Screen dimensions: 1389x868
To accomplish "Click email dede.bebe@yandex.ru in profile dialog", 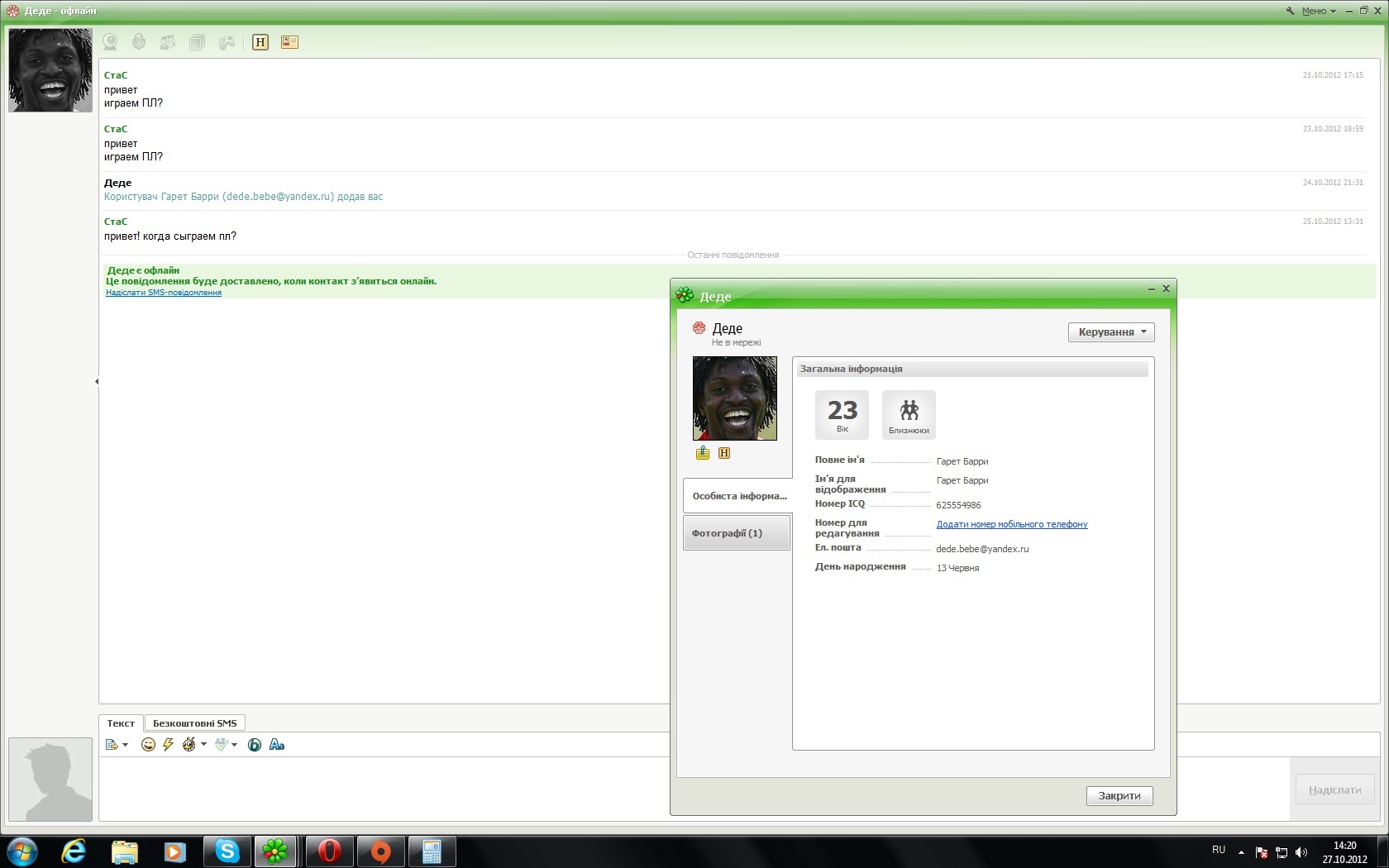I will click(983, 549).
